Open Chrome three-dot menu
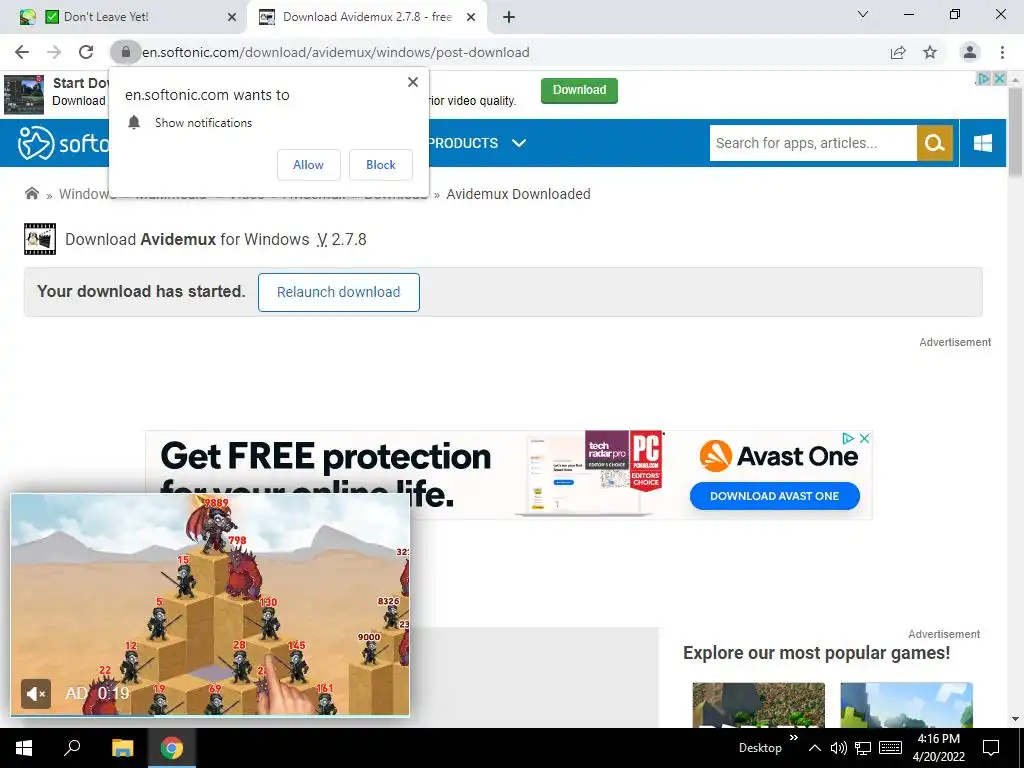Image resolution: width=1024 pixels, height=768 pixels. [x=1002, y=52]
